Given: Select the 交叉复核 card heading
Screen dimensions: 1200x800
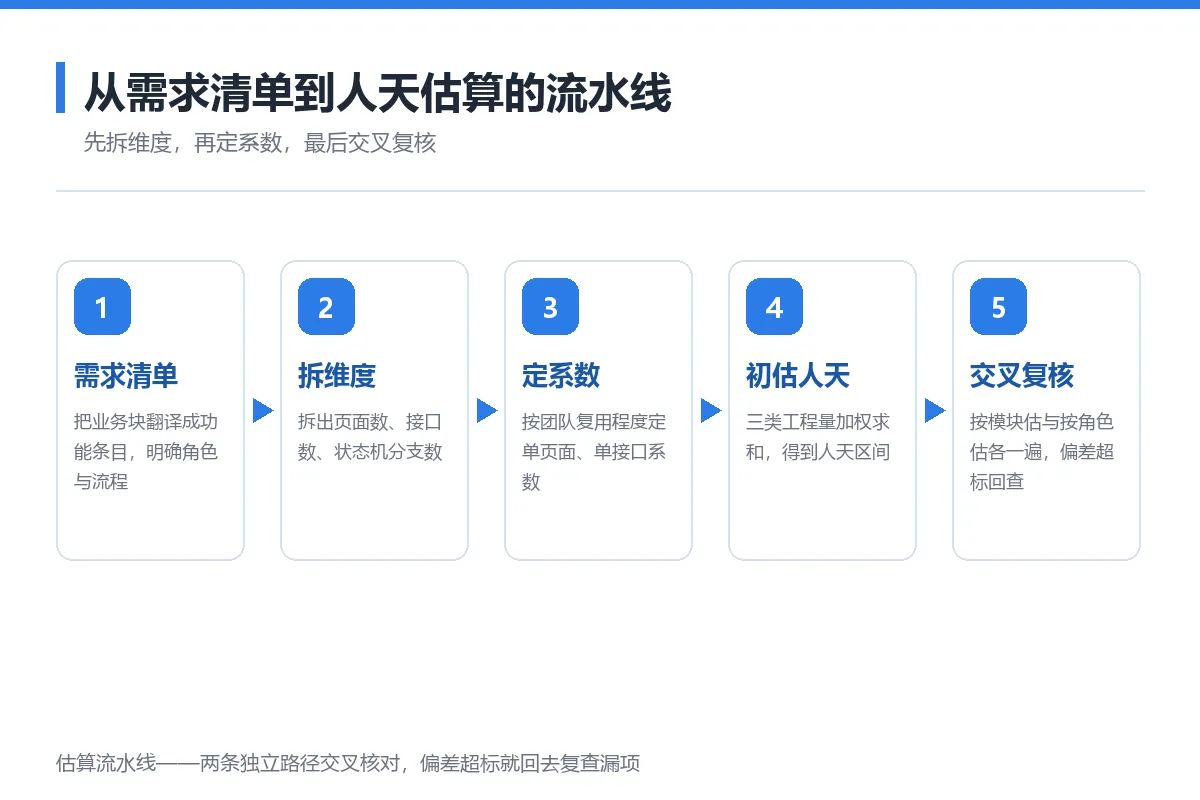Looking at the screenshot, I should click(x=1022, y=376).
